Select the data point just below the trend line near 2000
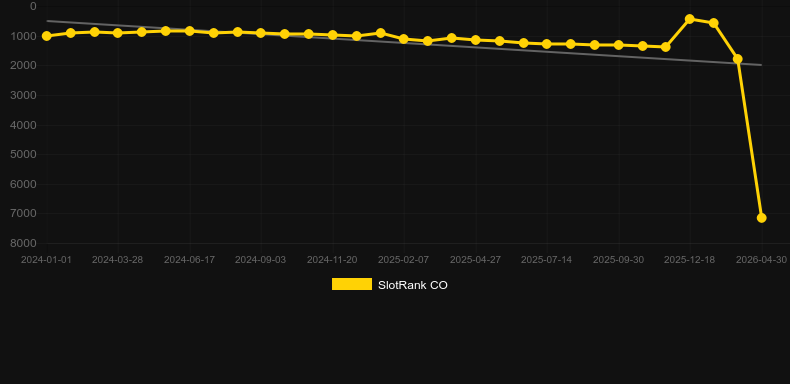790x384 pixels. point(738,59)
